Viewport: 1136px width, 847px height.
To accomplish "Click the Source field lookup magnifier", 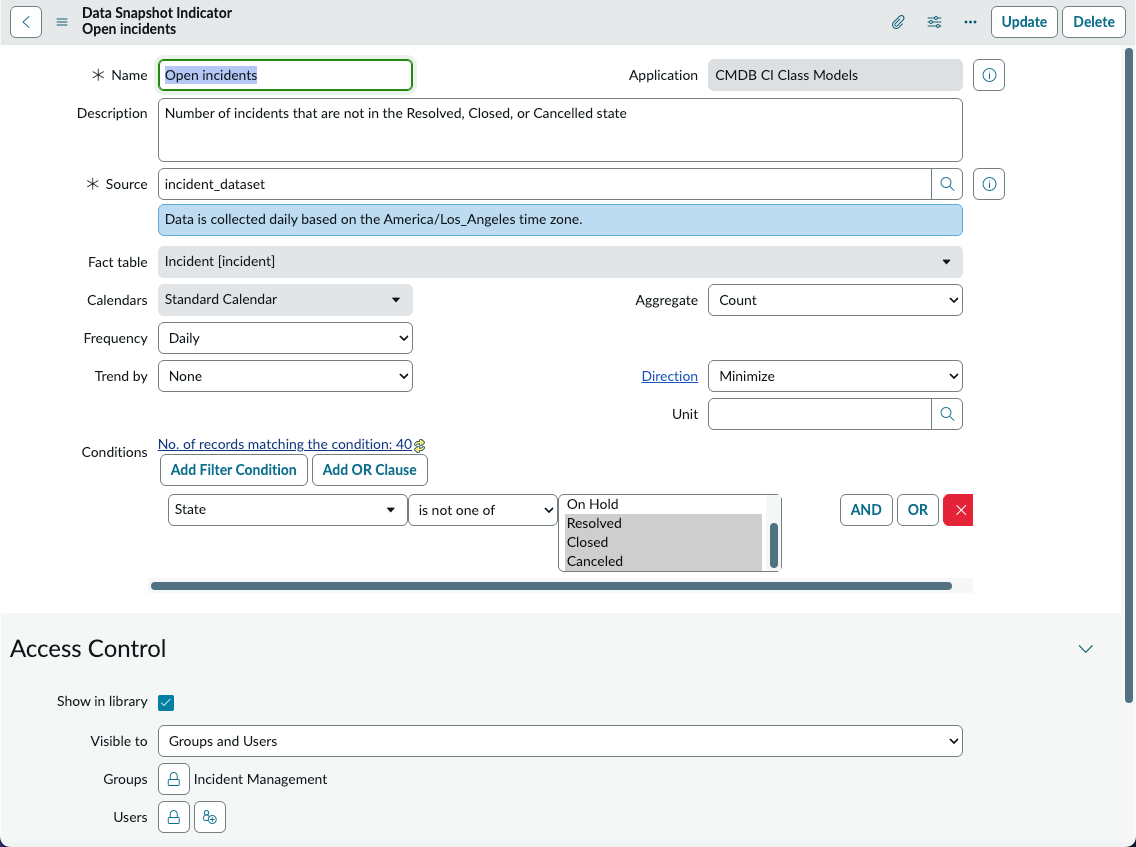I will pyautogui.click(x=947, y=184).
